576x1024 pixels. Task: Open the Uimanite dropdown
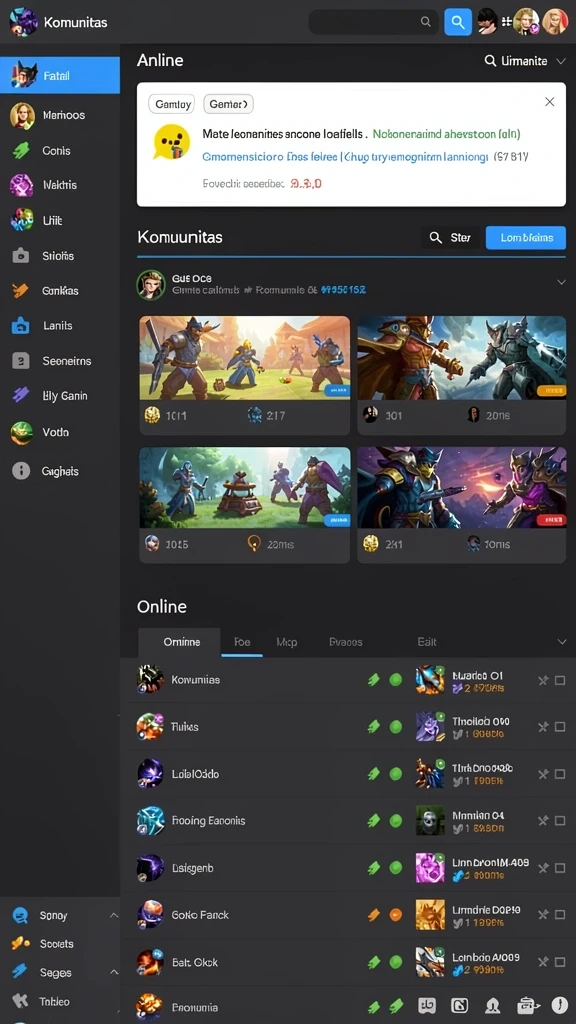pyautogui.click(x=524, y=61)
